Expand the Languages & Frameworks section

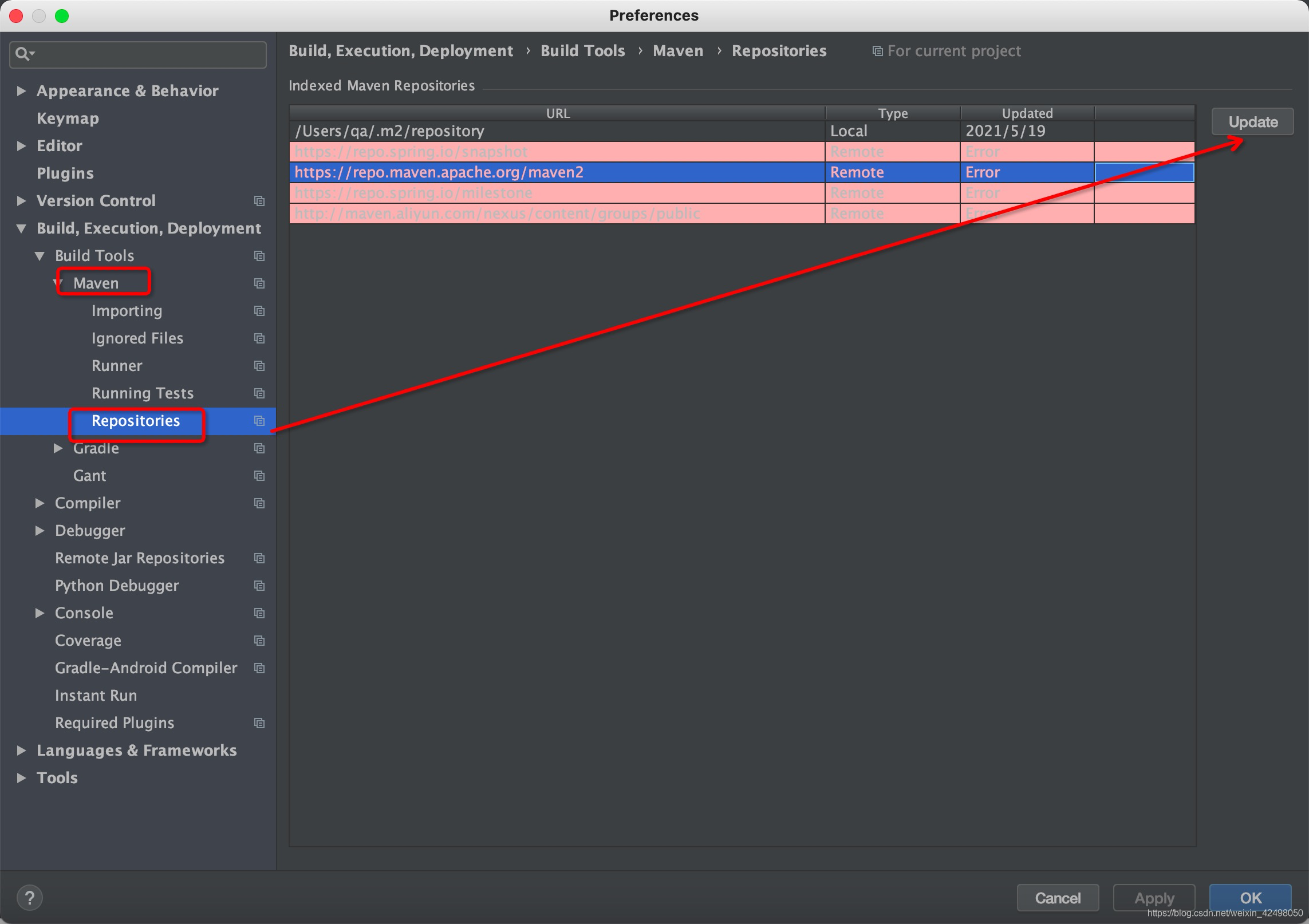(x=21, y=751)
